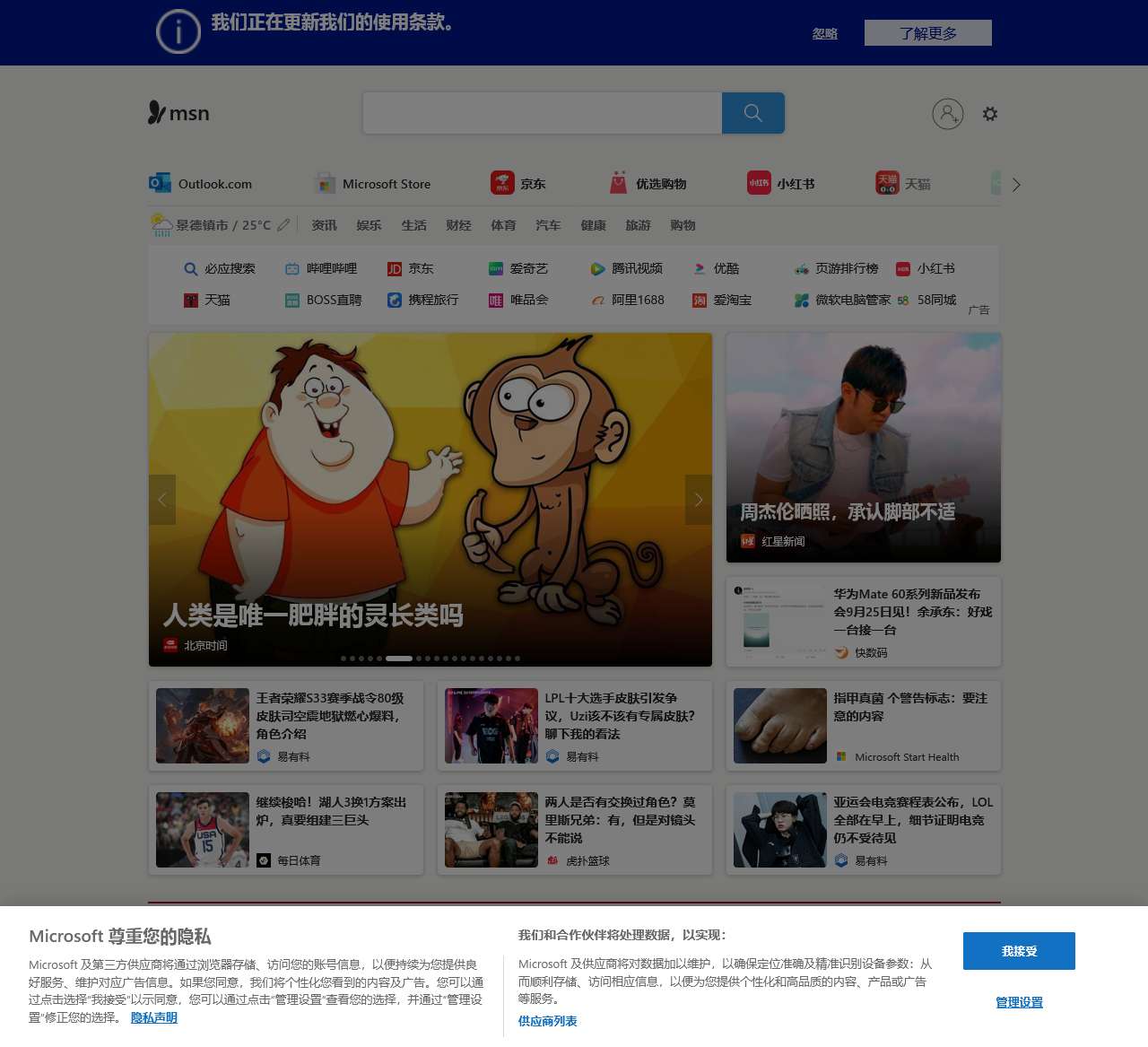
Task: Expand more shortcuts with right chevron
Action: click(x=1016, y=185)
